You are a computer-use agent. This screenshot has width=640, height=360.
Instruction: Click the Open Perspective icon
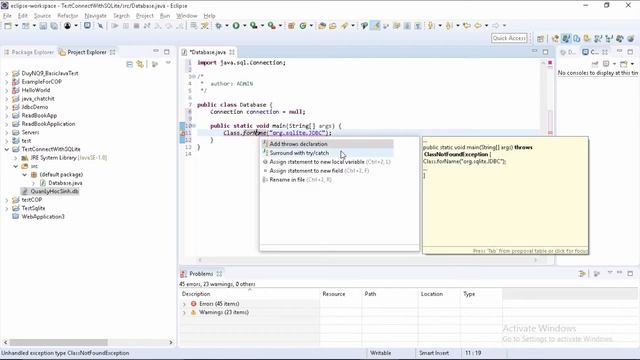[540, 39]
